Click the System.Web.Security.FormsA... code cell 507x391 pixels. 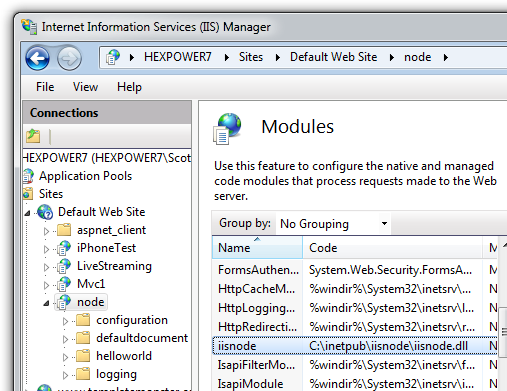pos(390,270)
